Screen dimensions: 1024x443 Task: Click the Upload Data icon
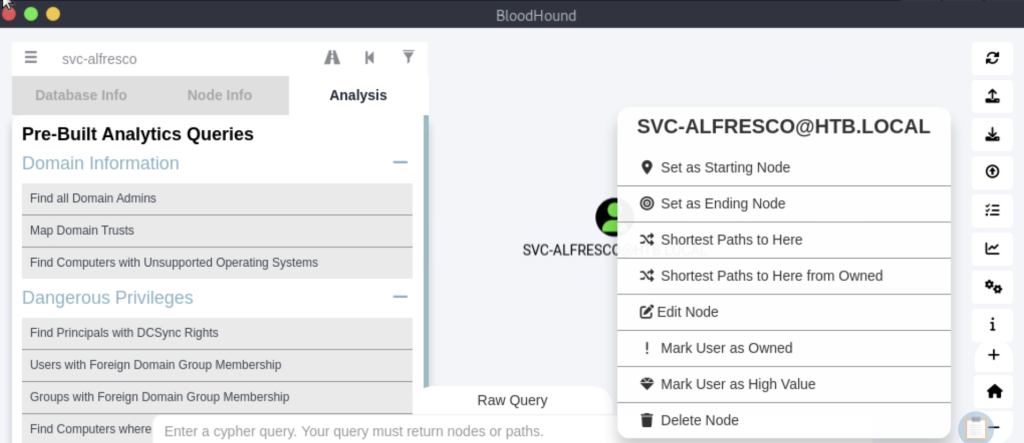(x=992, y=172)
